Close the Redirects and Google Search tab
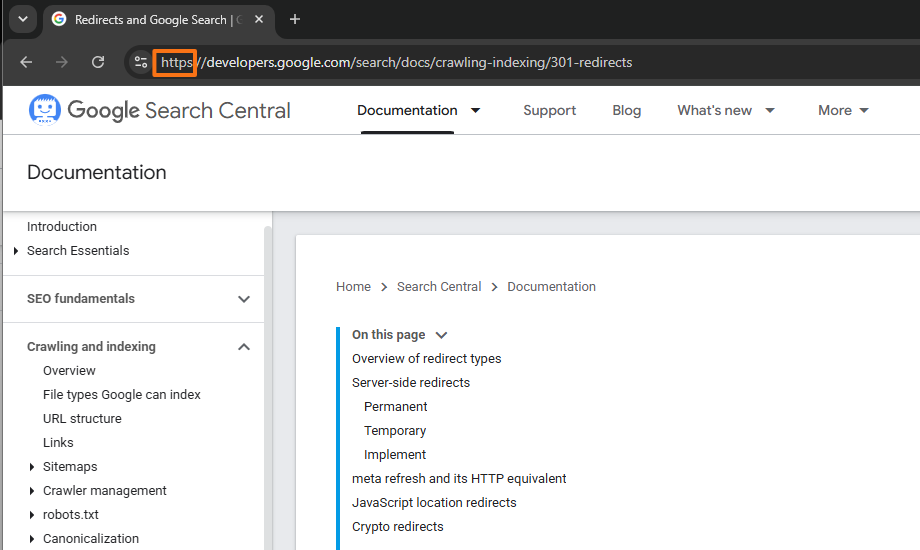920x550 pixels. [259, 19]
